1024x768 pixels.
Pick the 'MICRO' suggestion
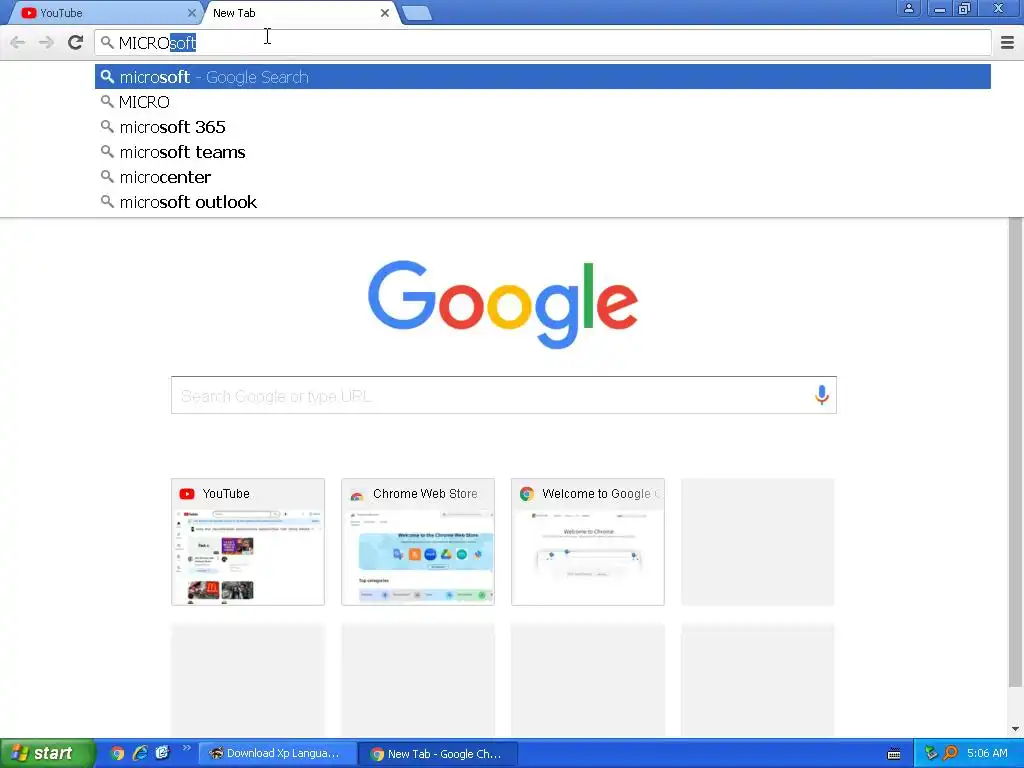(543, 102)
